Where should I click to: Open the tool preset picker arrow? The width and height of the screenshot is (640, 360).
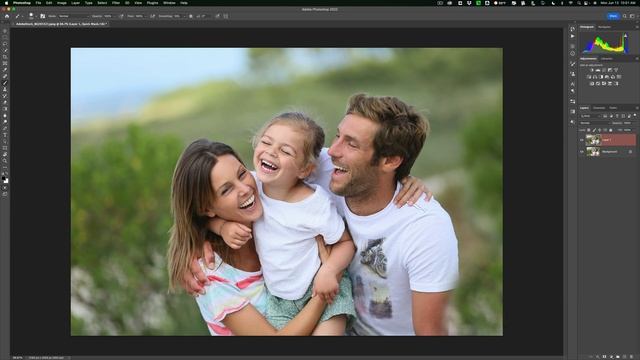tap(22, 16)
